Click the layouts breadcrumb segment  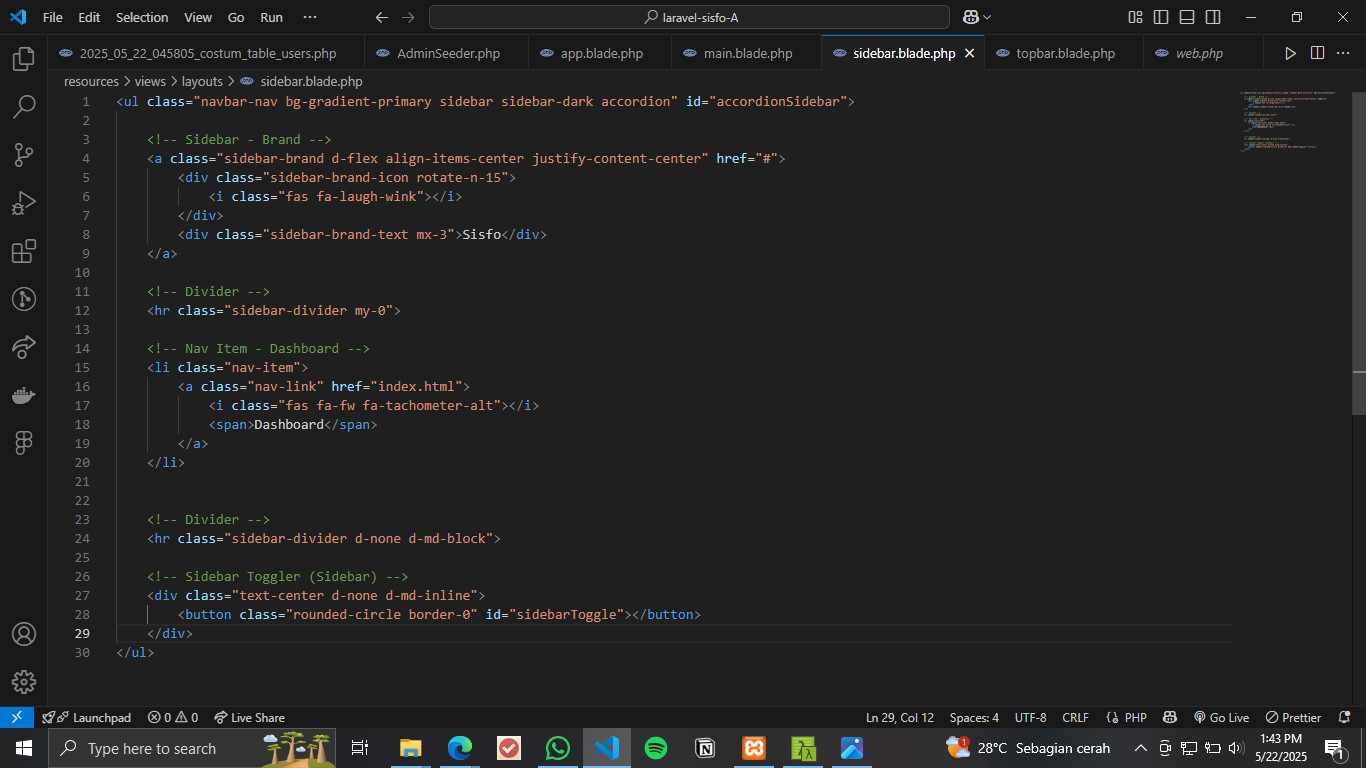pyautogui.click(x=202, y=81)
